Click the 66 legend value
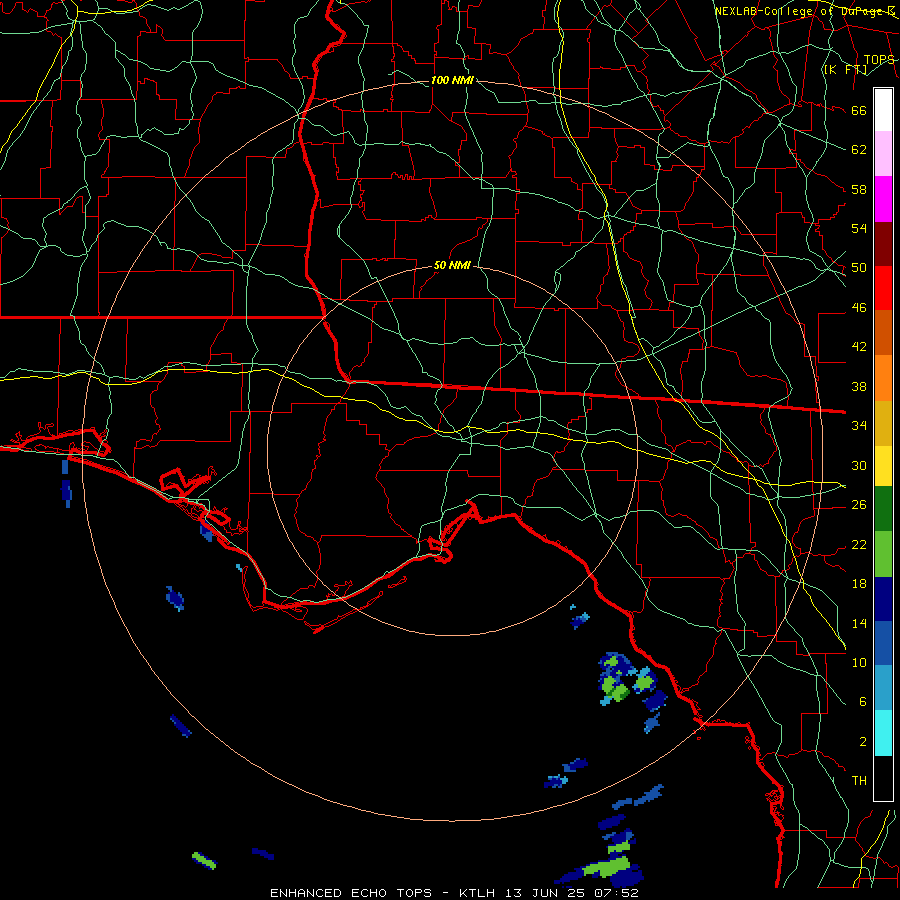This screenshot has height=900, width=900. (859, 110)
